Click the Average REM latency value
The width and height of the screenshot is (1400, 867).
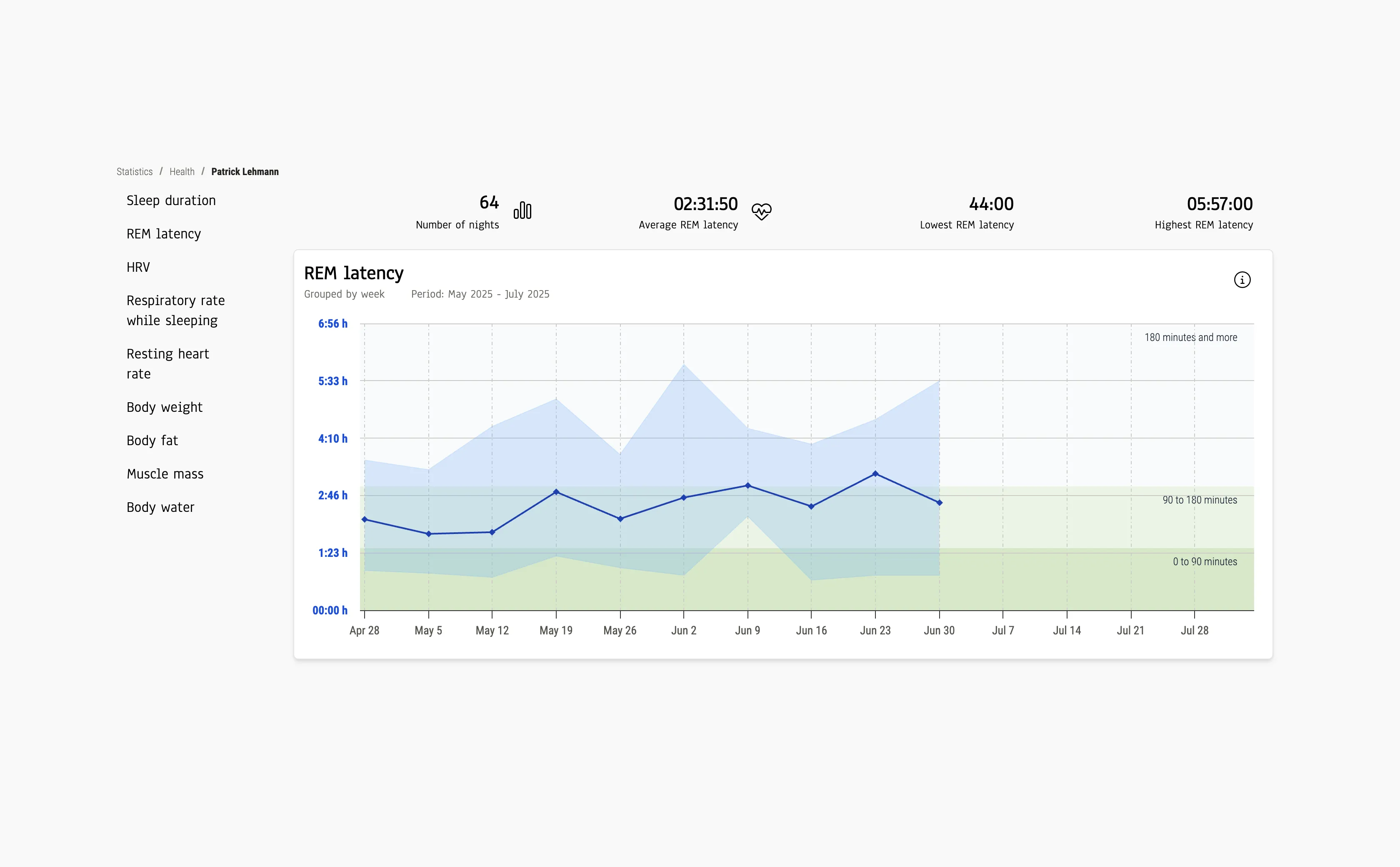705,204
